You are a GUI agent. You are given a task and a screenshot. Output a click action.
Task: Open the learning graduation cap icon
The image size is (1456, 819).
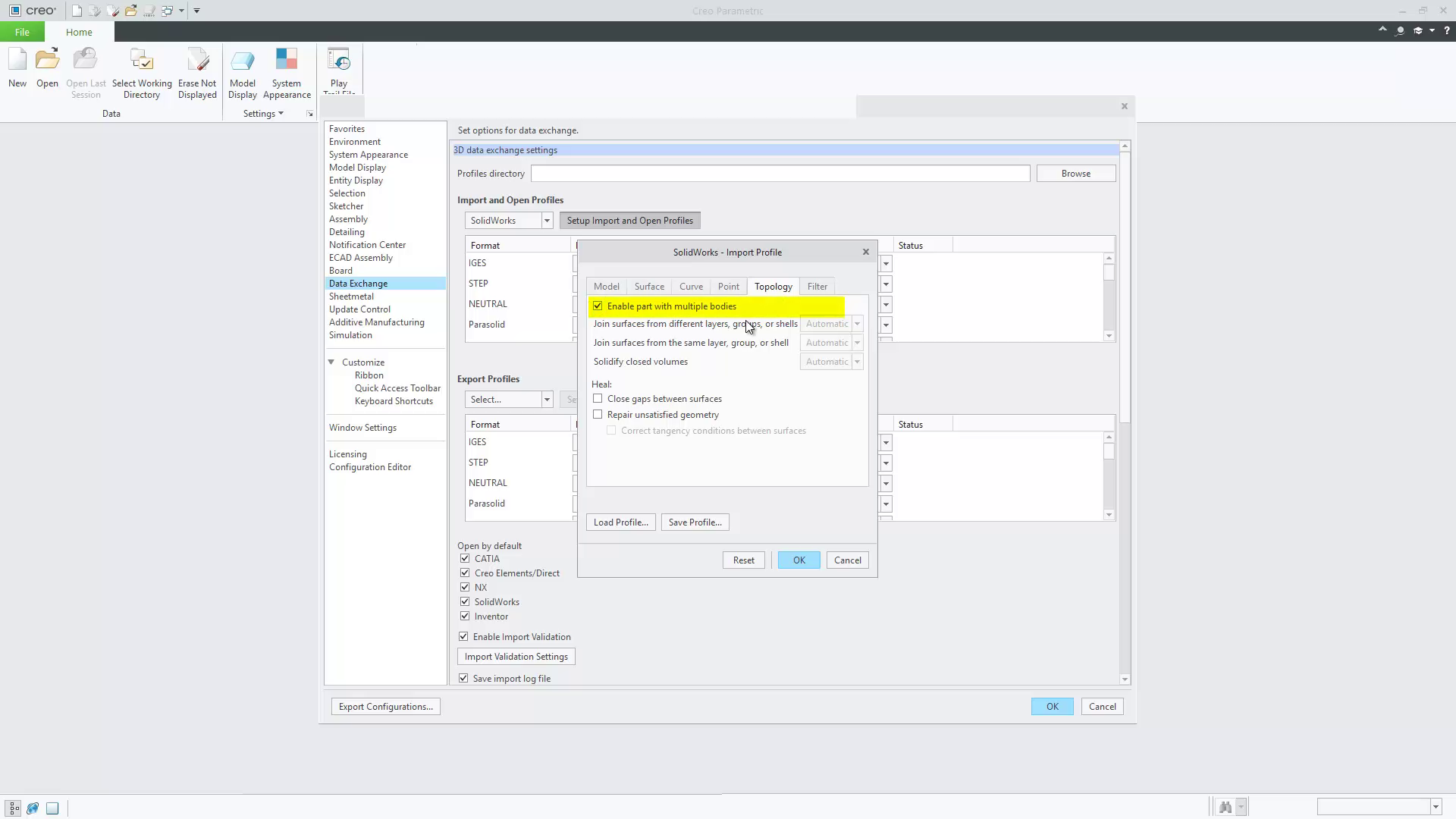click(x=1417, y=31)
